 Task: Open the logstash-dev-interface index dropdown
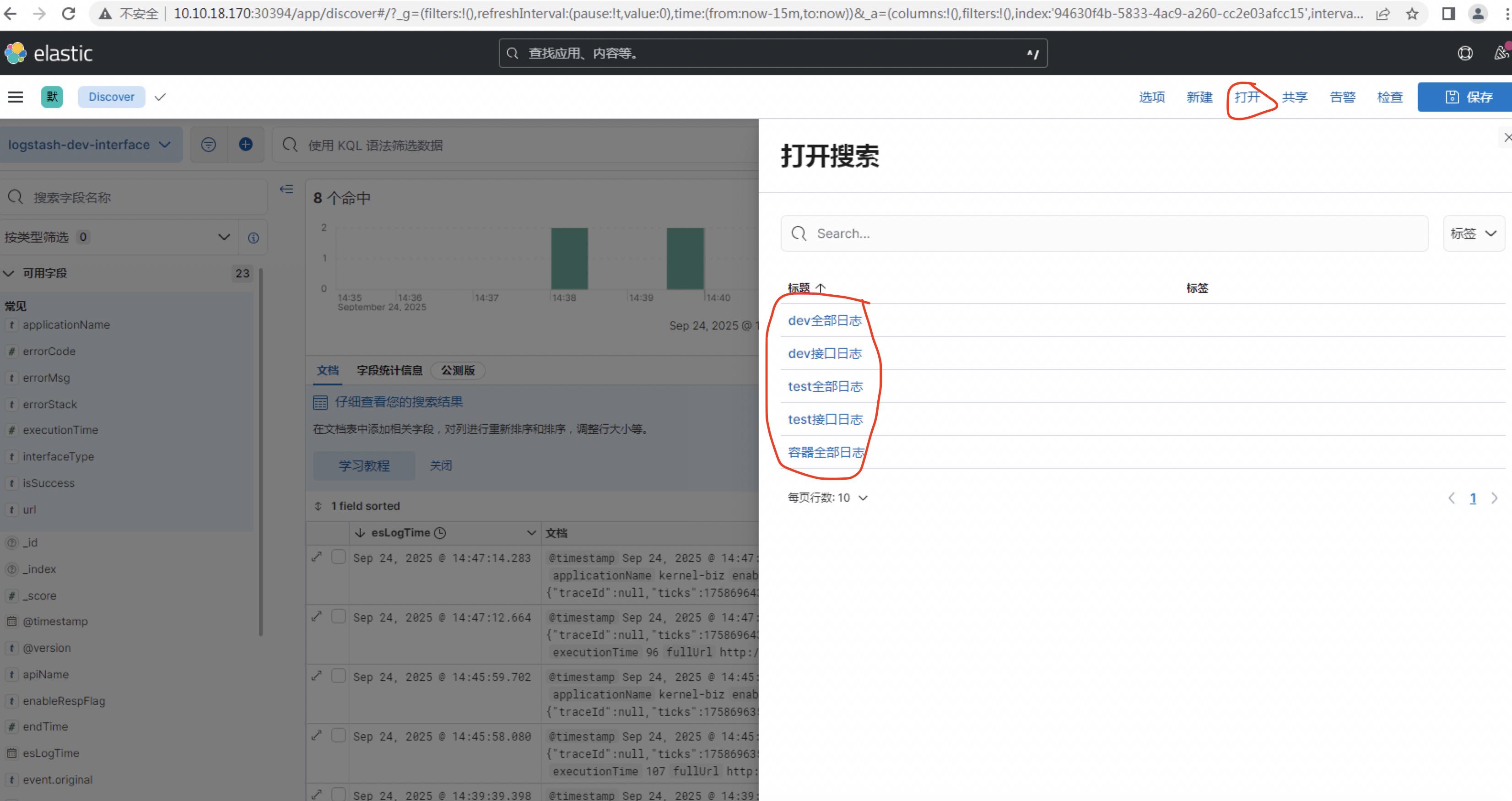(92, 145)
